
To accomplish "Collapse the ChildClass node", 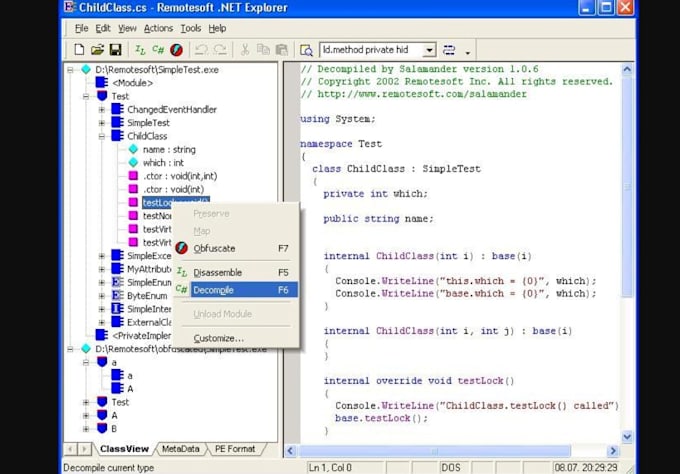I will point(101,136).
